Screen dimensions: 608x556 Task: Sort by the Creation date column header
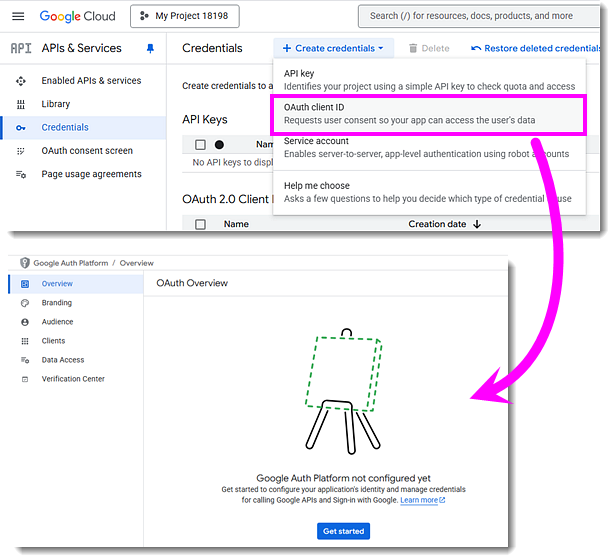coord(437,224)
